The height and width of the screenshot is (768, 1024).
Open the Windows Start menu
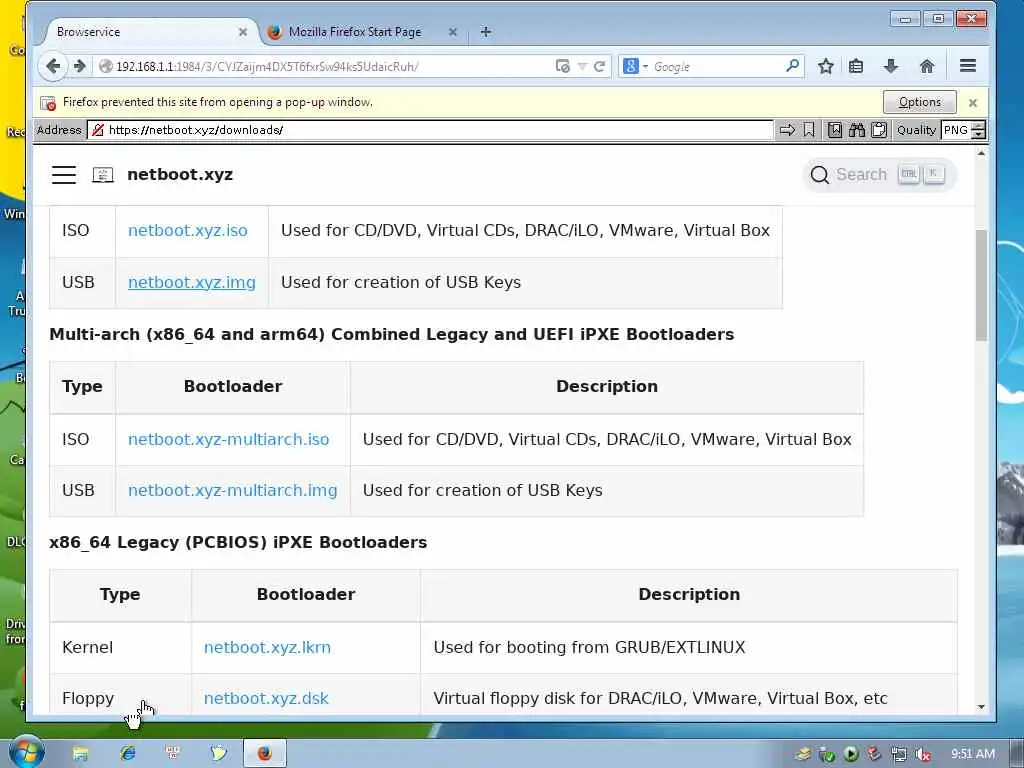click(27, 752)
